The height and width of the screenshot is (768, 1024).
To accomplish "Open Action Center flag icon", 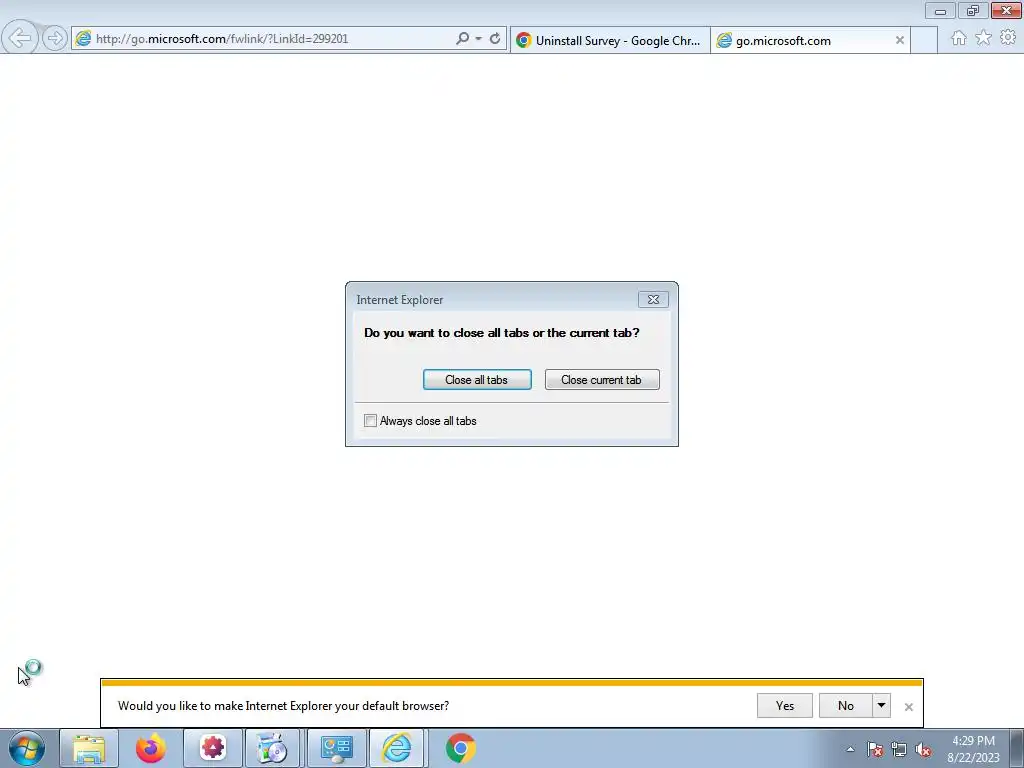I will (875, 750).
